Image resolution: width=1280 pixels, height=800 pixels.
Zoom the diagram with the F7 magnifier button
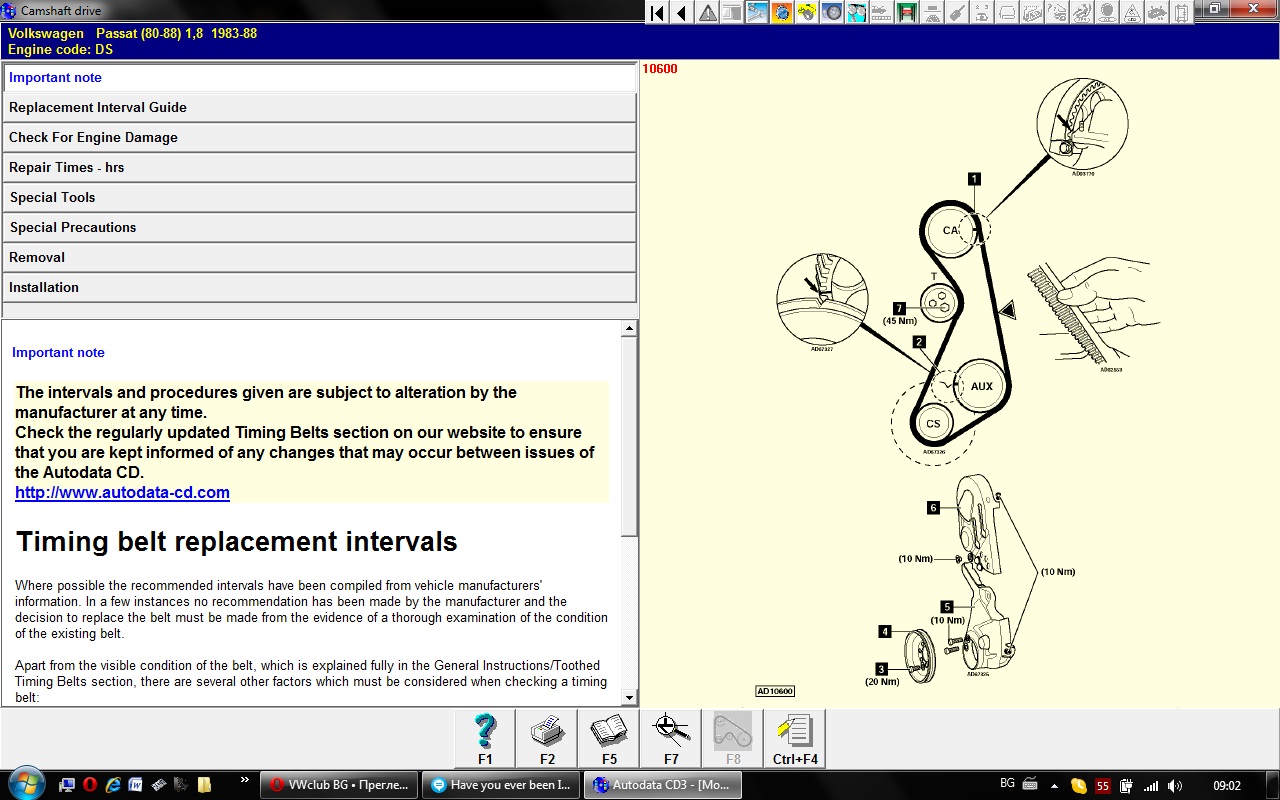coord(671,739)
